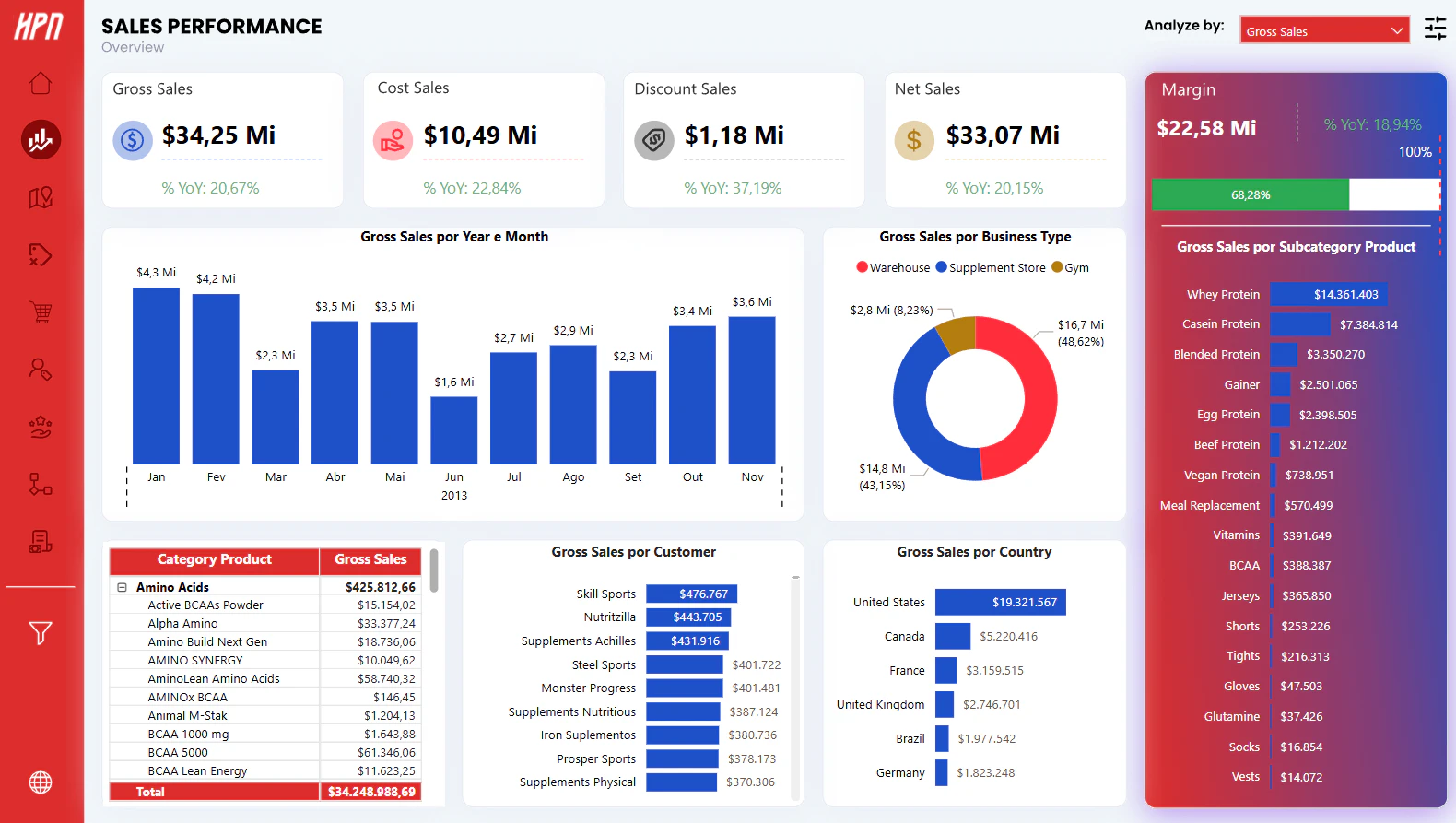
Task: Open the map page icon in sidebar
Action: pos(41,197)
